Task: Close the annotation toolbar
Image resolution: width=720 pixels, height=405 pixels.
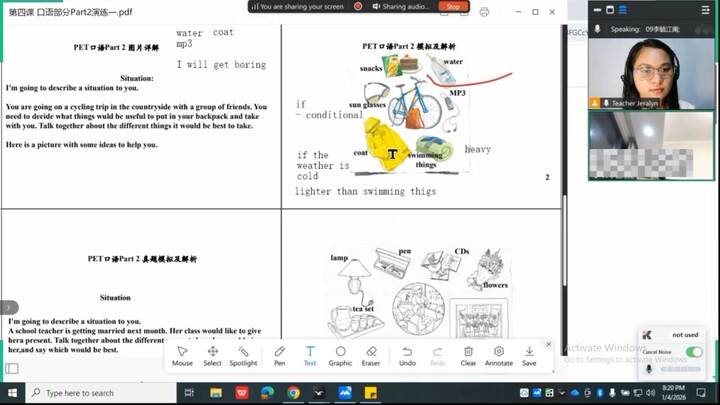Action: coord(548,344)
